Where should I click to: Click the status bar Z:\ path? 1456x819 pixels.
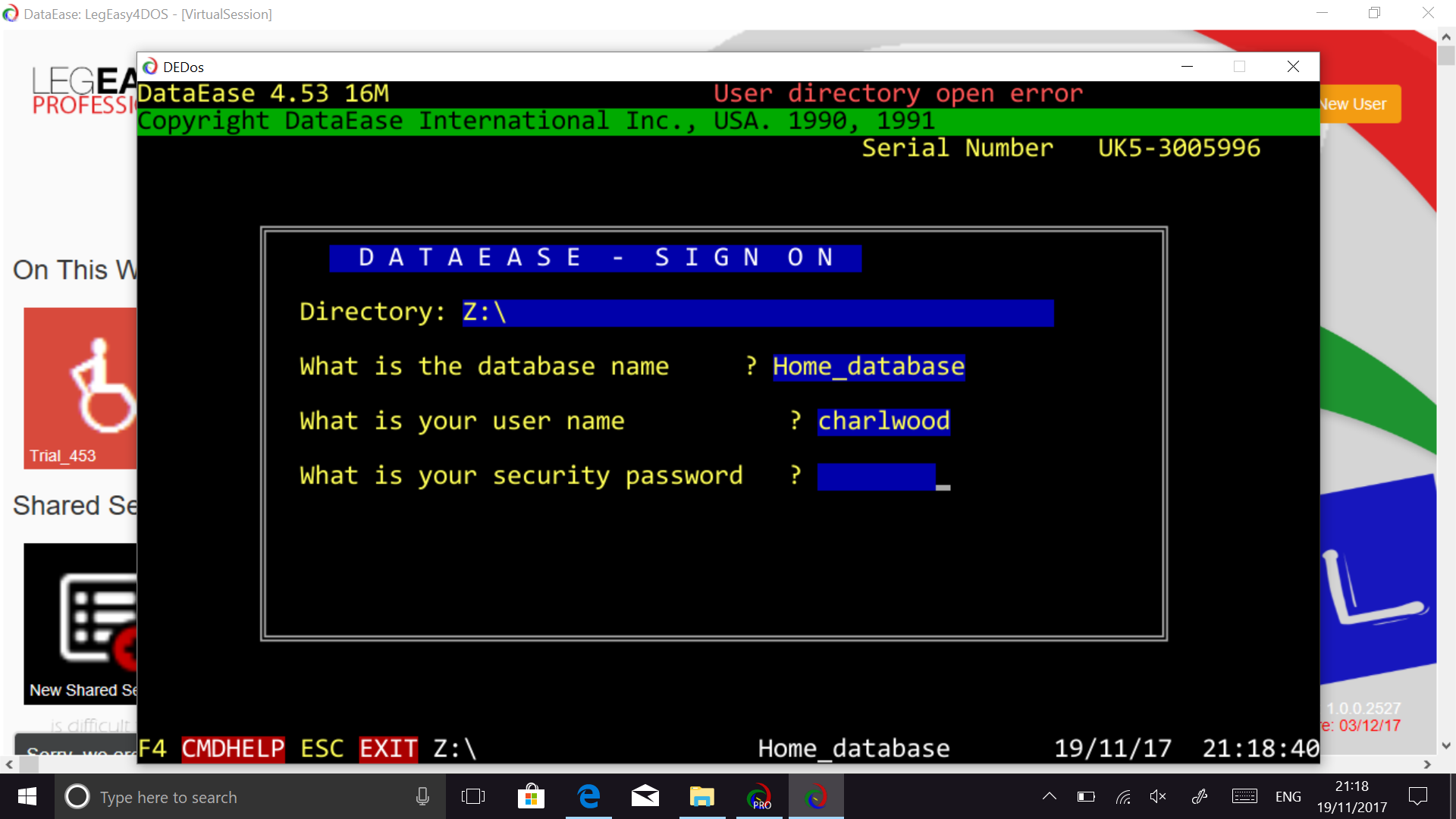[455, 748]
